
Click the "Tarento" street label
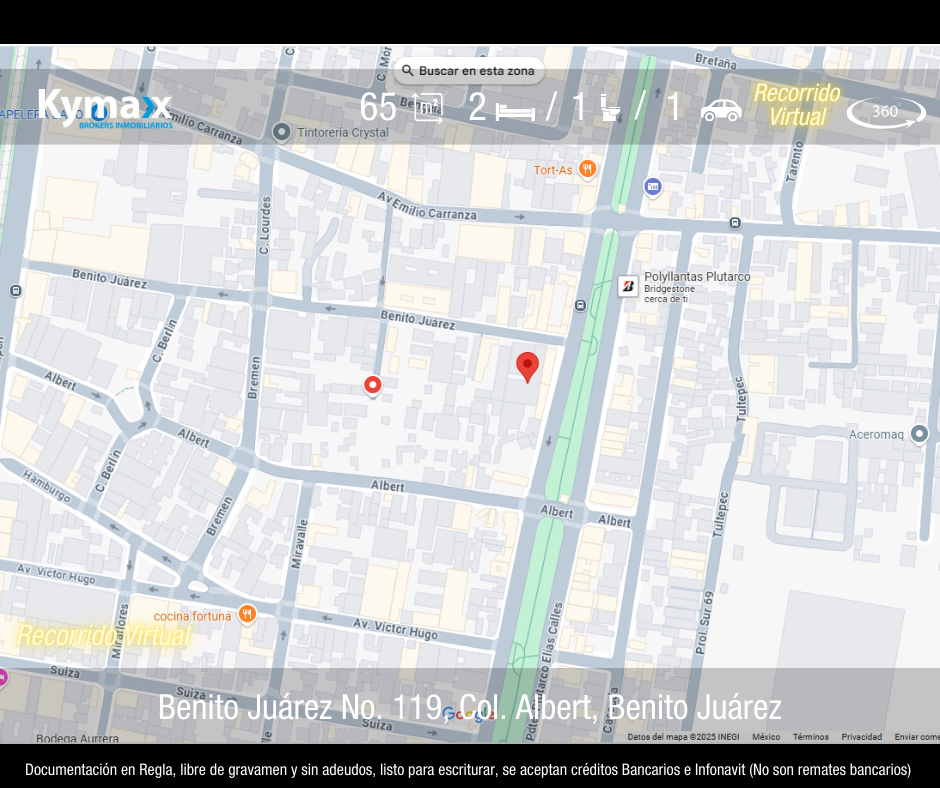point(794,161)
